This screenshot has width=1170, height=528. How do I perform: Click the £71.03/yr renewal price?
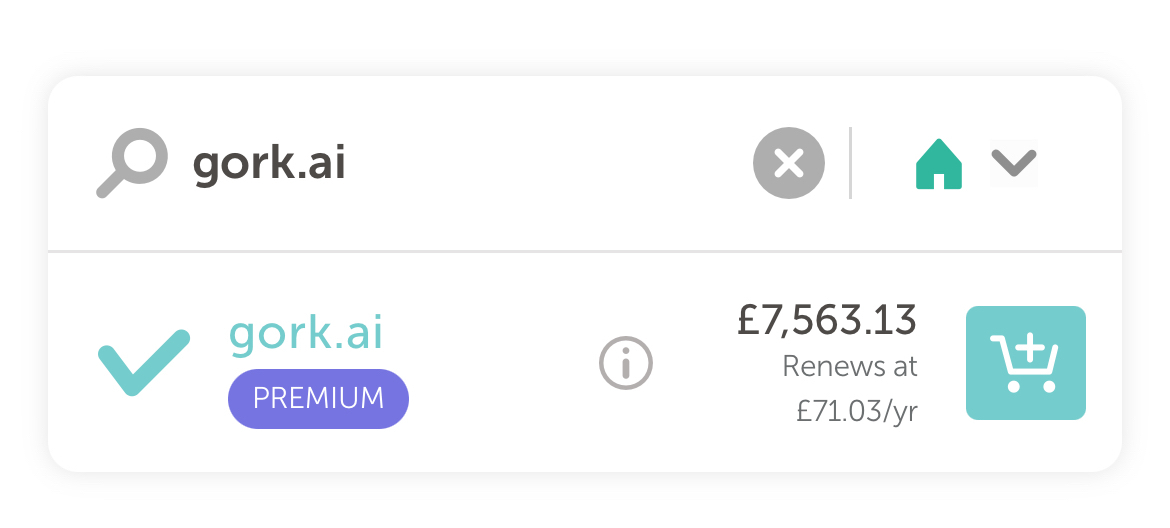coord(856,411)
